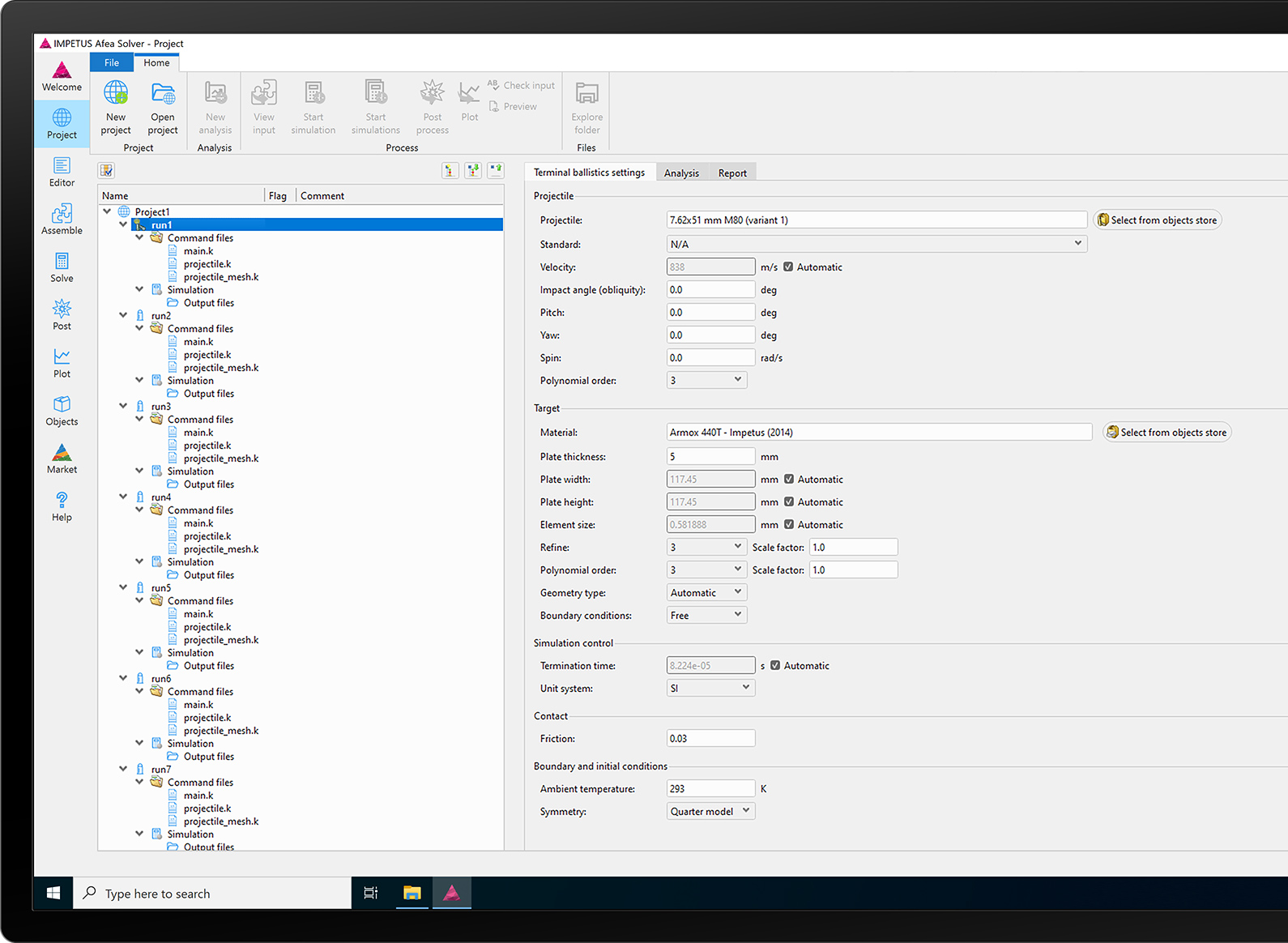Click IMPETUS Afea Solver taskbar icon

coord(452,893)
